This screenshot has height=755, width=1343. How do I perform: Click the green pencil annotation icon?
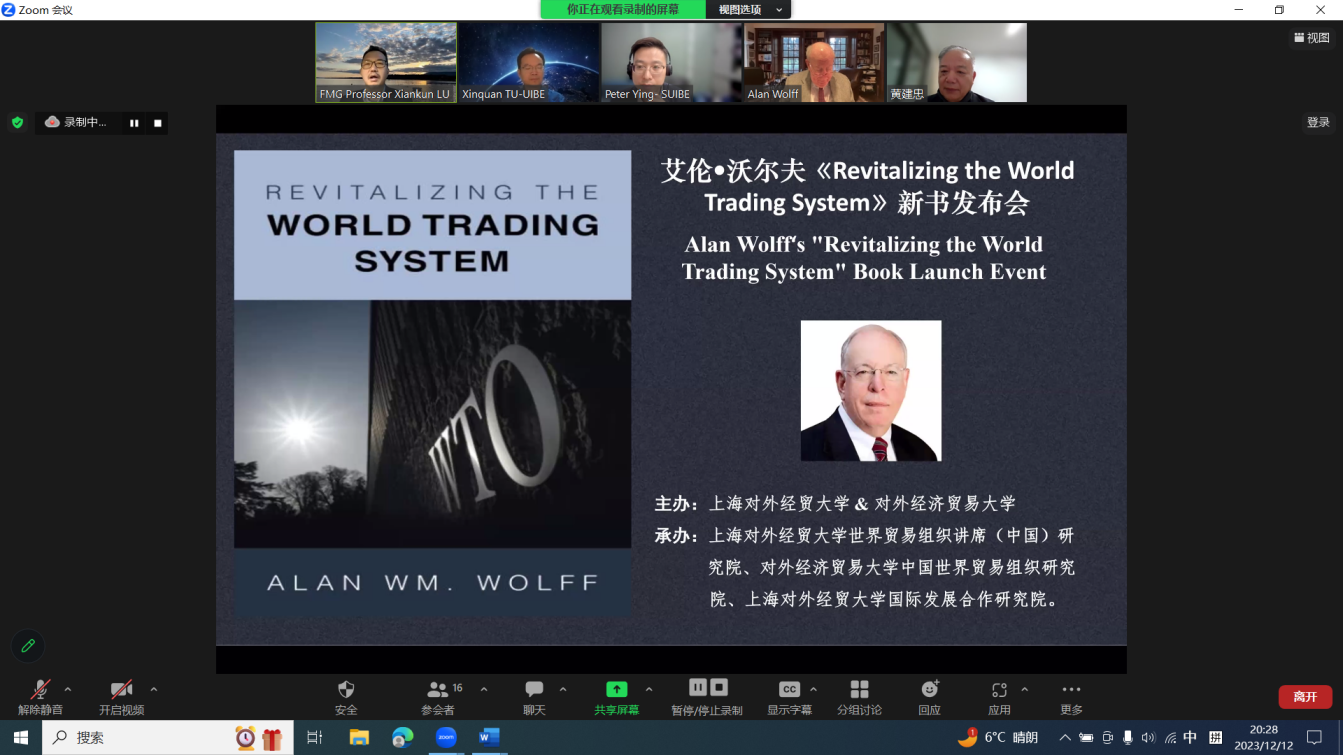(28, 646)
